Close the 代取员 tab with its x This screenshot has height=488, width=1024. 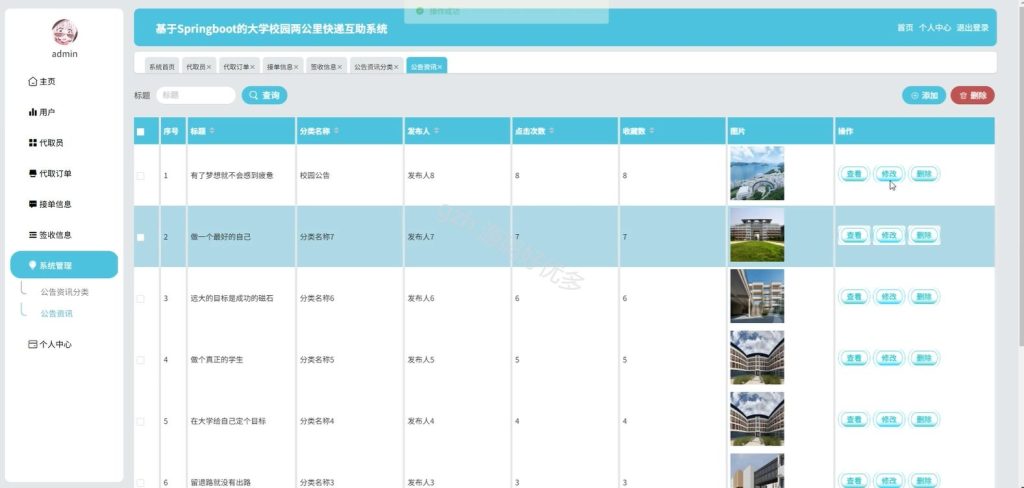tap(209, 67)
